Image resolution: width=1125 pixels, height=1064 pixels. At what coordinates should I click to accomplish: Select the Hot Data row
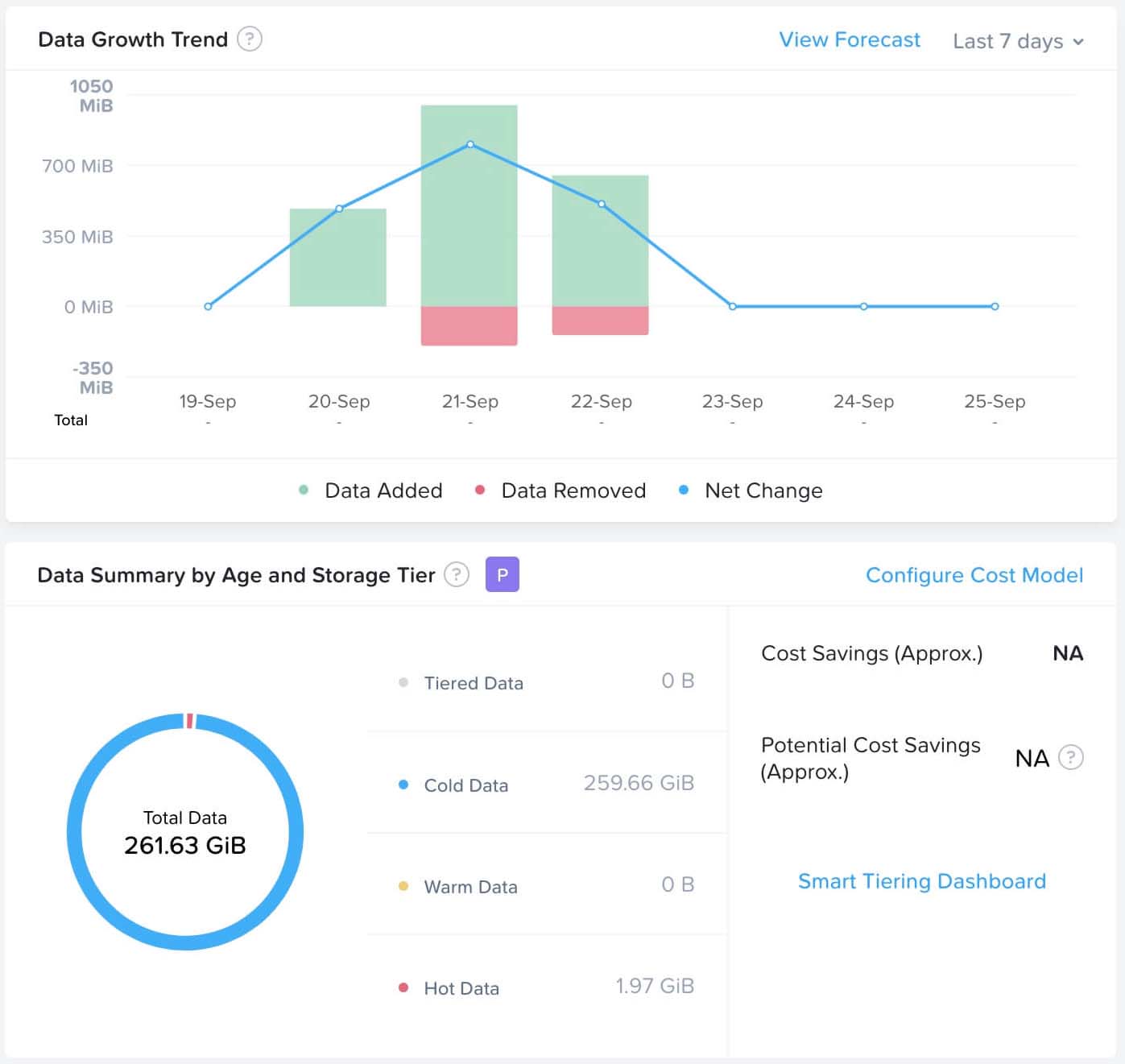click(x=548, y=987)
